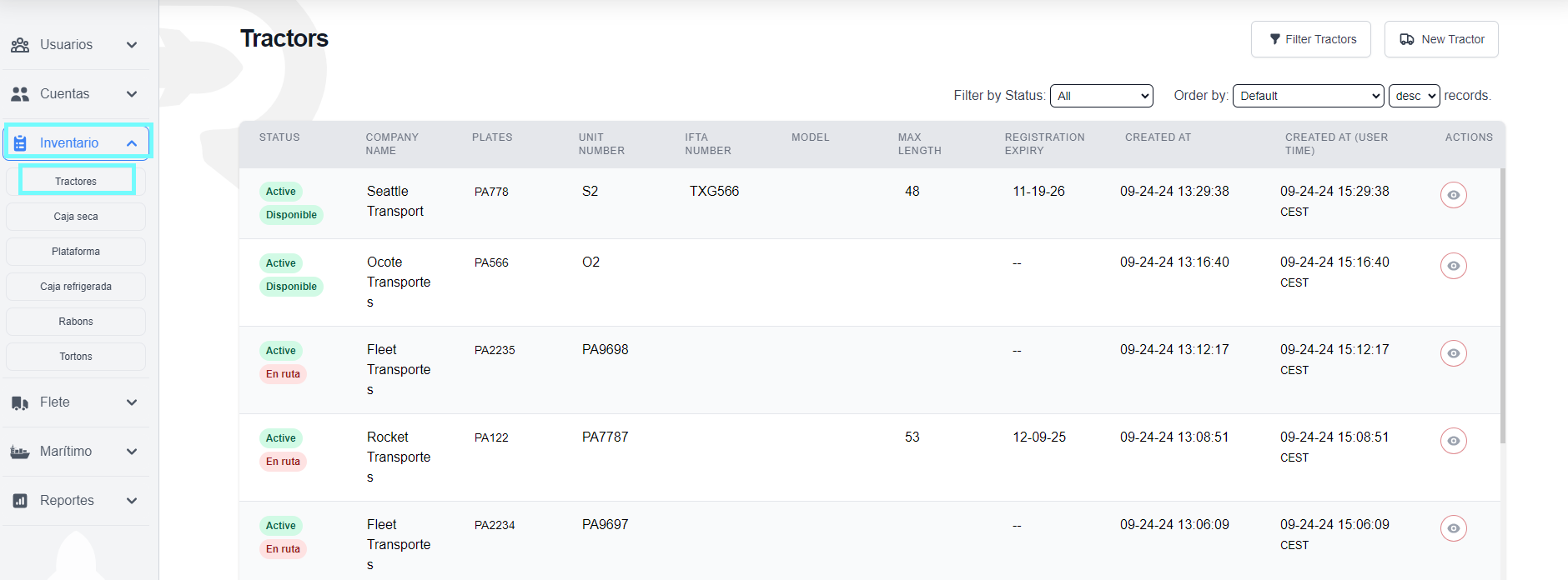This screenshot has width=1568, height=580.
Task: Click the Reportes chart icon
Action: [x=20, y=501]
